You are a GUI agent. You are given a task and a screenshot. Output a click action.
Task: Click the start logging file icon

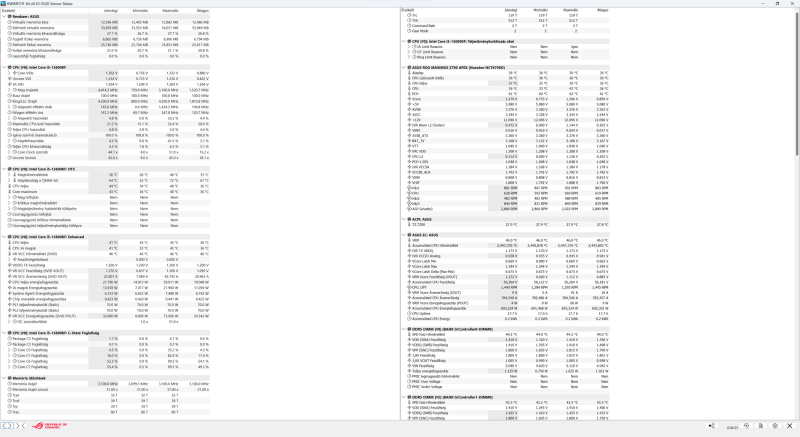tap(761, 426)
